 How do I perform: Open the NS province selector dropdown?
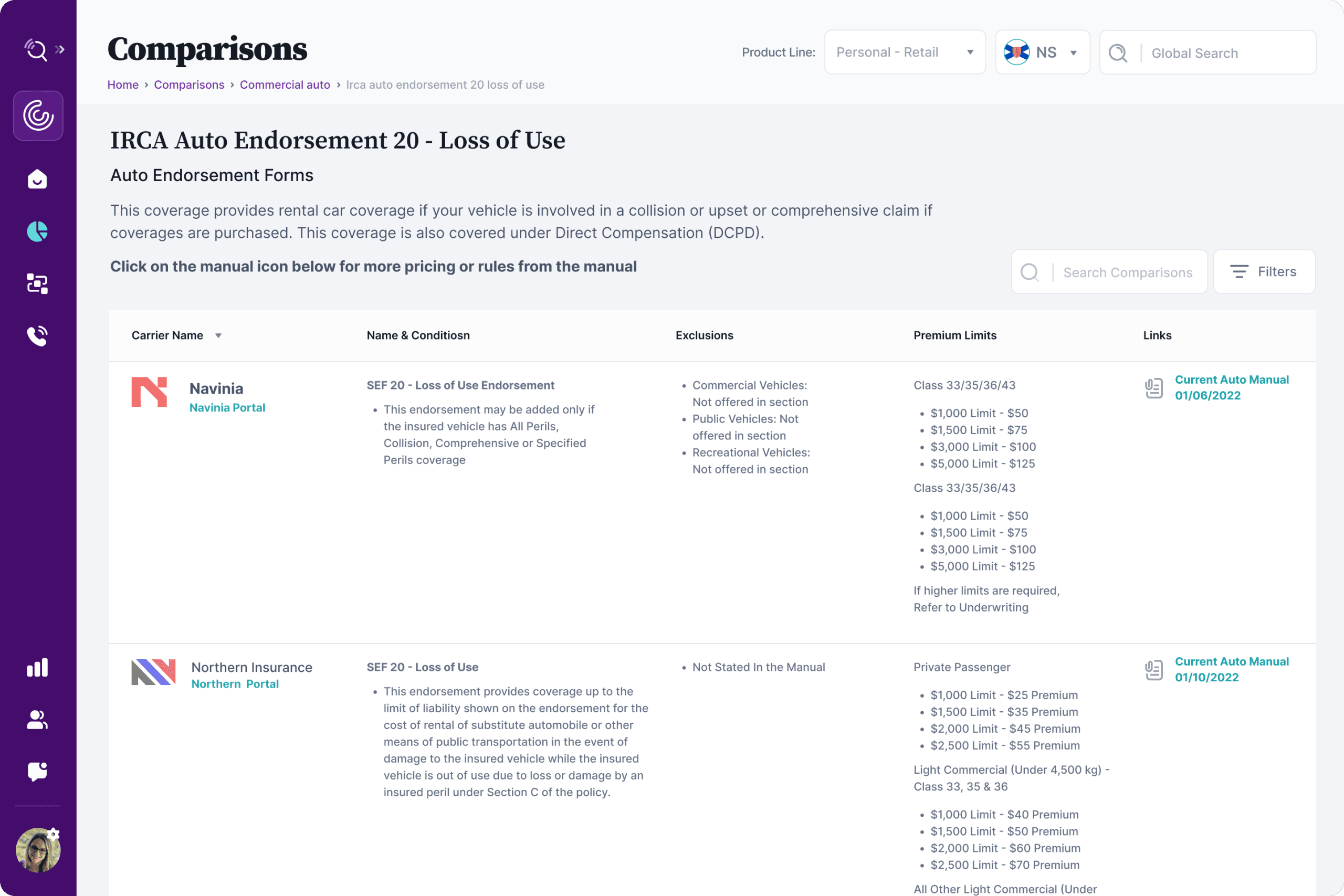click(x=1042, y=52)
